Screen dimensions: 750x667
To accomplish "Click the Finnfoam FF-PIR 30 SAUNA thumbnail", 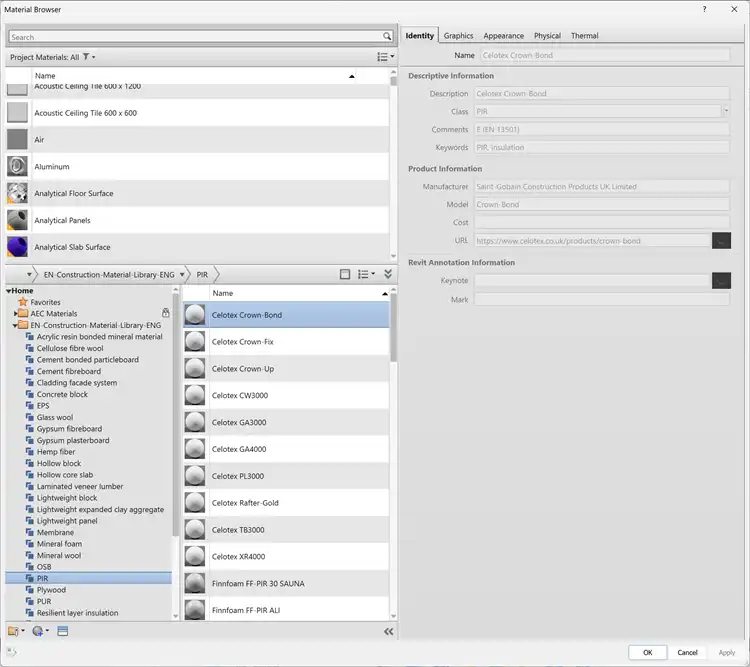I will tap(195, 583).
